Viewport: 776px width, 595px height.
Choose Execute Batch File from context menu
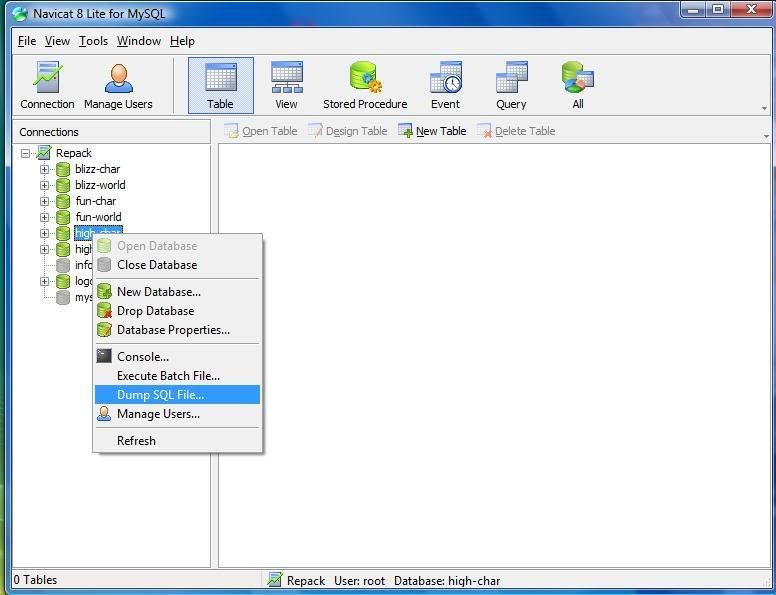pos(177,376)
